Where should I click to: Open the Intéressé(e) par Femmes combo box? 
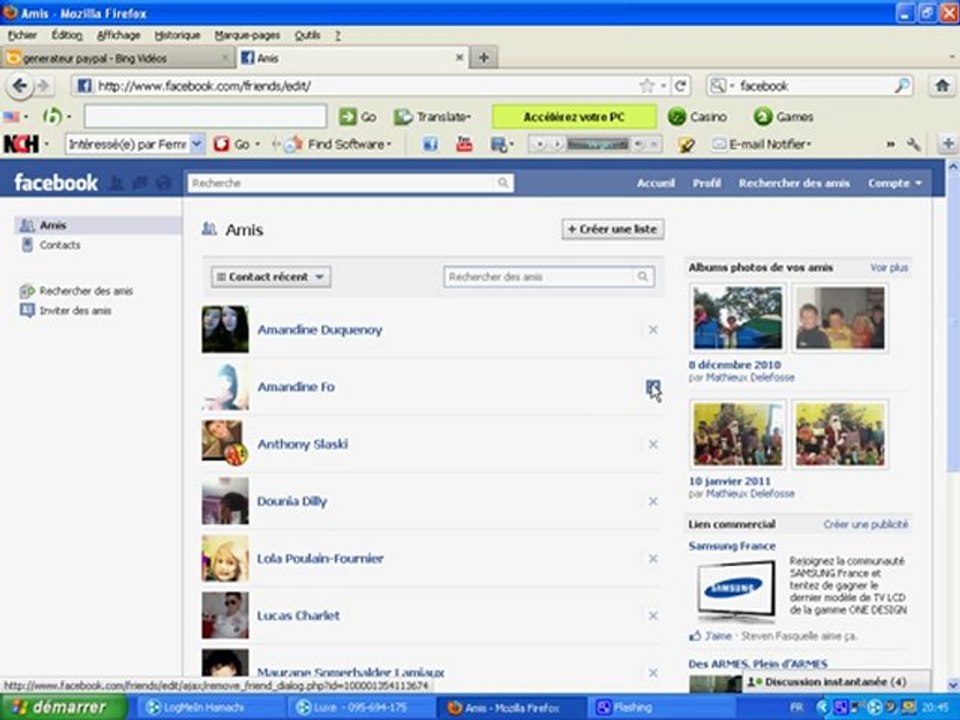click(x=135, y=144)
